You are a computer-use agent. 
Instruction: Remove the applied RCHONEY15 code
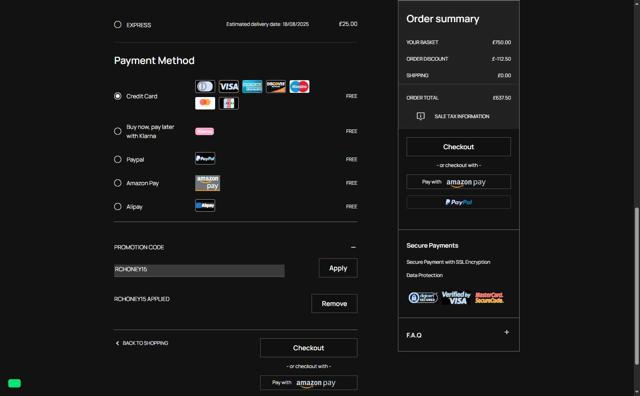pyautogui.click(x=334, y=304)
